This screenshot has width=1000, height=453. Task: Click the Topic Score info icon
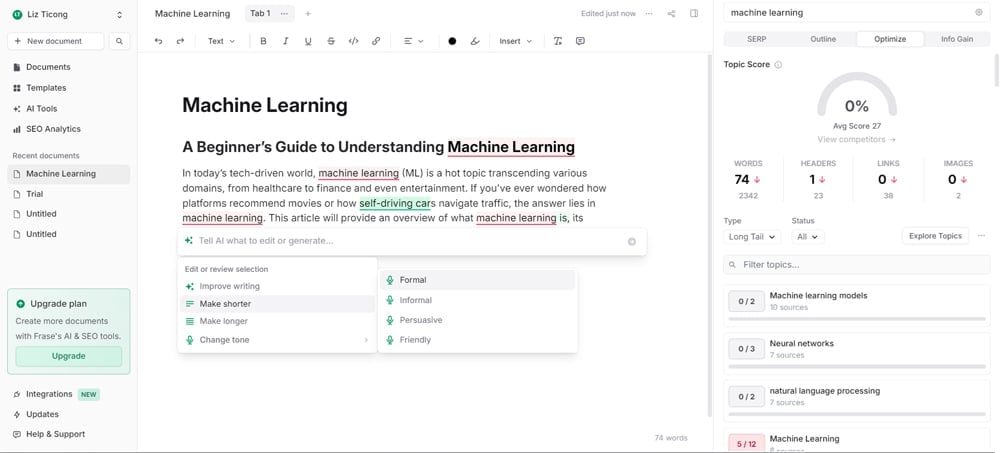click(x=778, y=64)
